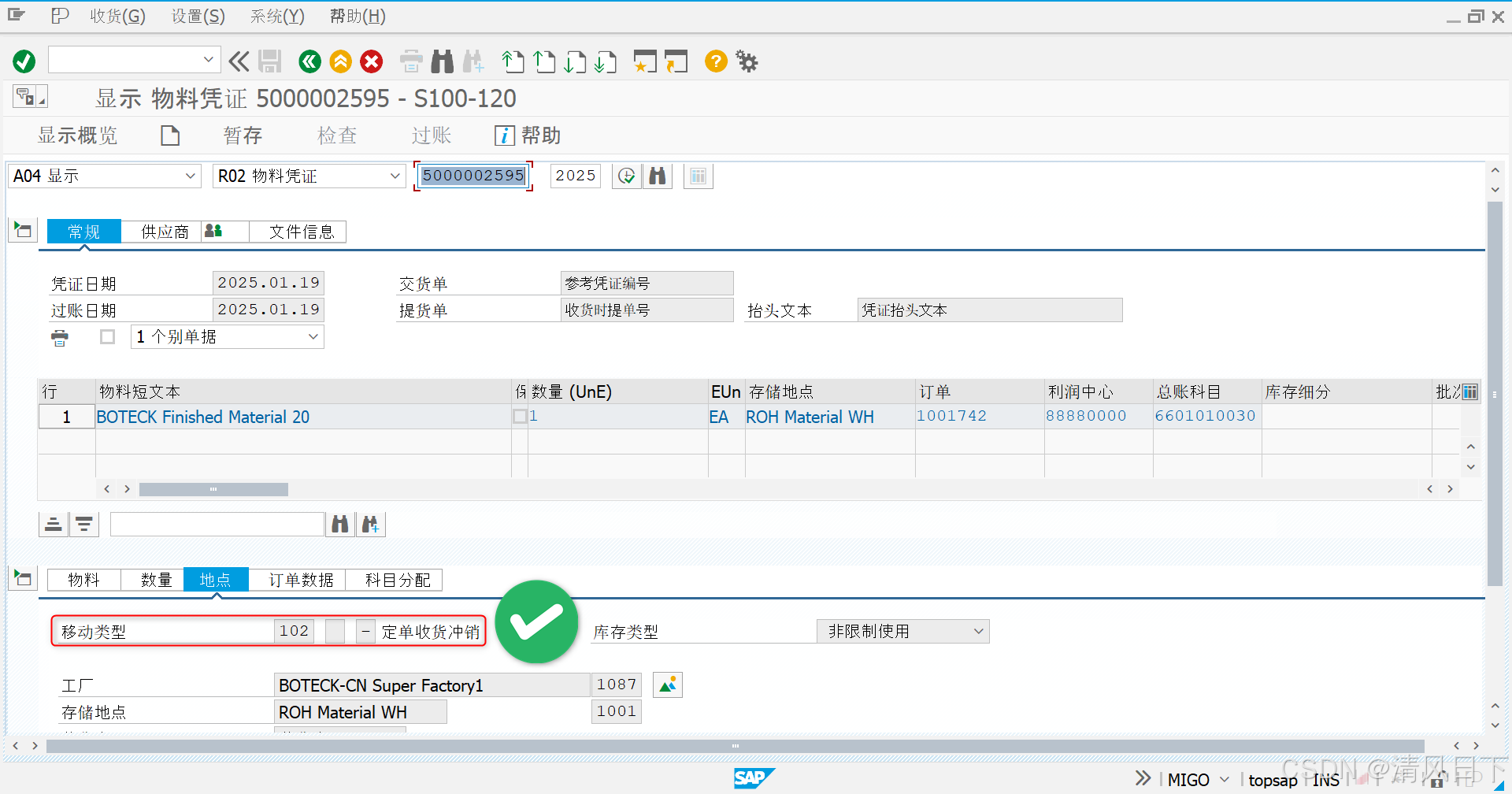Click the document number field showing 5000002595

(x=472, y=176)
